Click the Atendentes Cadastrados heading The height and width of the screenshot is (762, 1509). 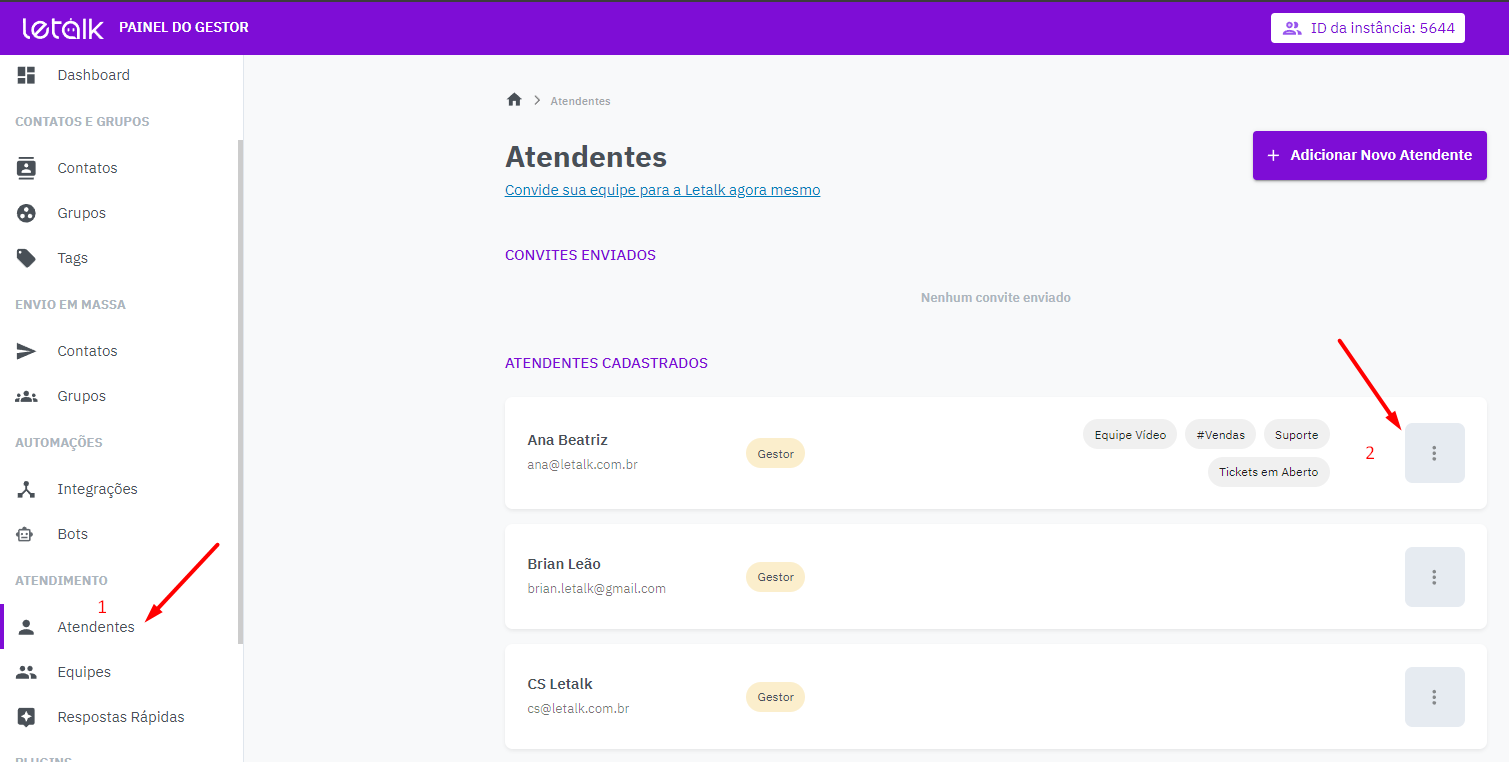point(606,363)
